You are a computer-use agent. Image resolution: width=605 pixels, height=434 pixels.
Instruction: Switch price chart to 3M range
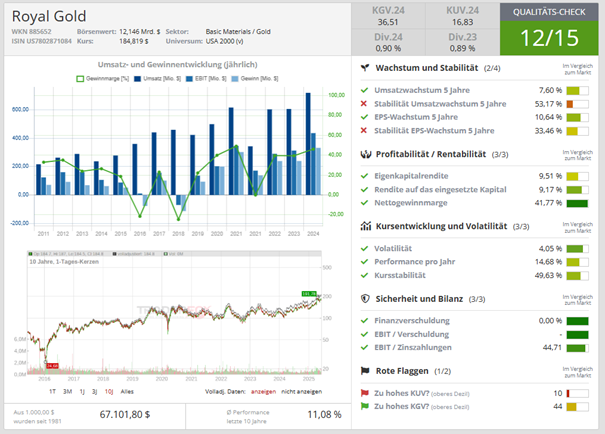tap(68, 392)
